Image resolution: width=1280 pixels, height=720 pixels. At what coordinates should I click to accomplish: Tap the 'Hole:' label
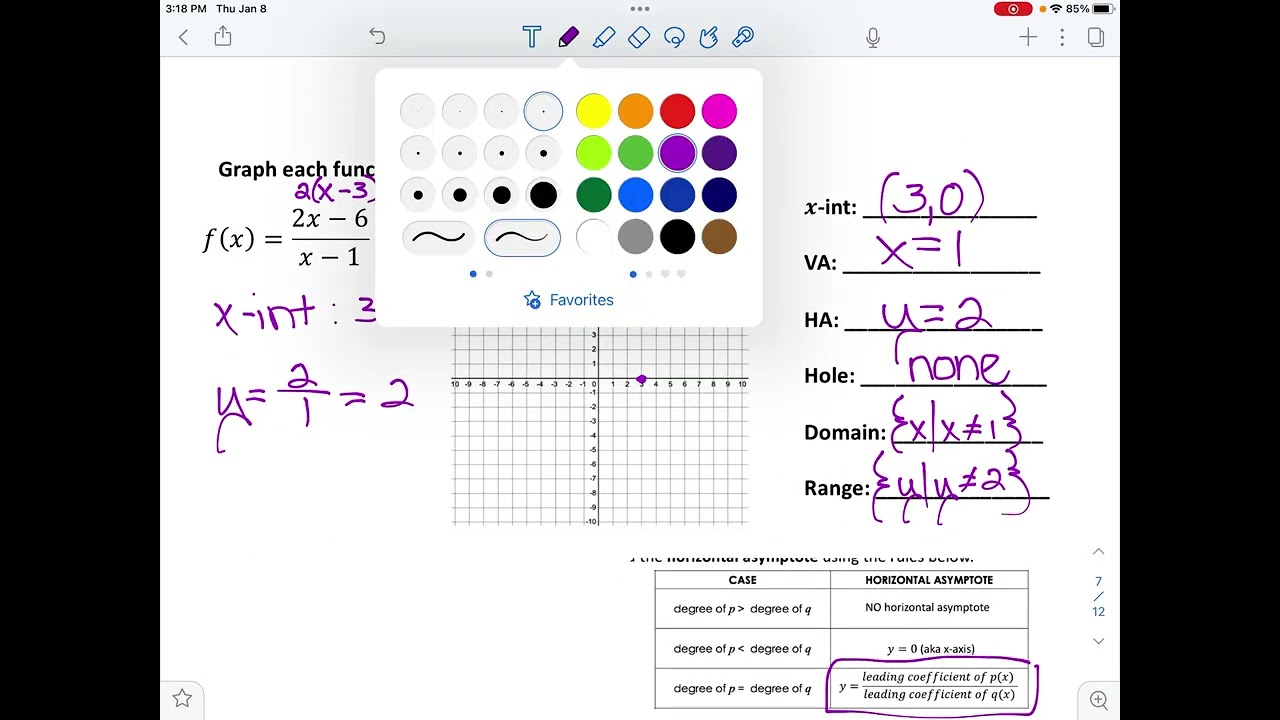[830, 376]
